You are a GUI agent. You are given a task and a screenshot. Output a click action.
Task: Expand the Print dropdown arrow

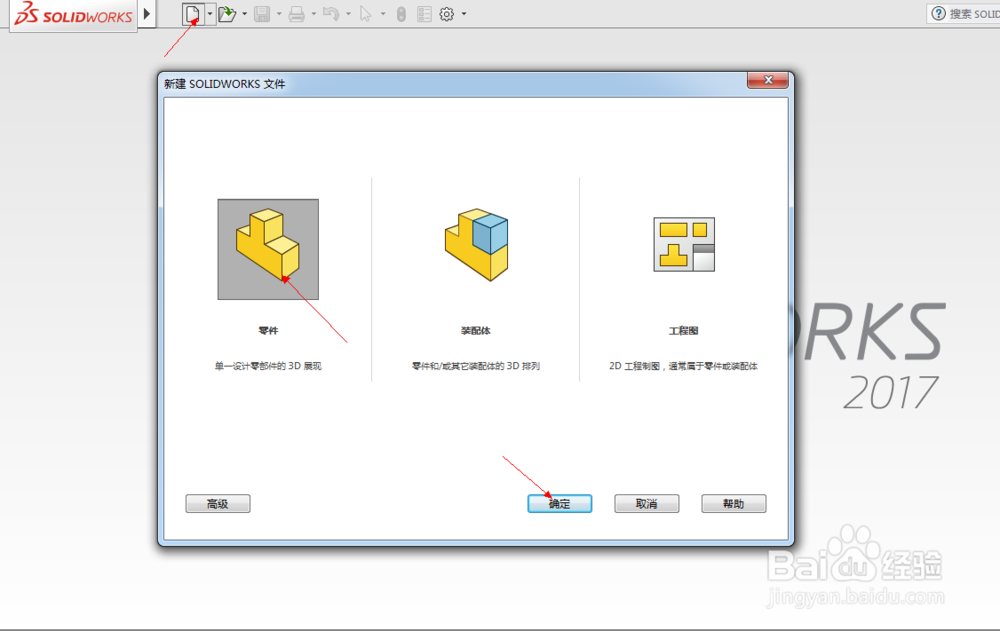pos(314,13)
